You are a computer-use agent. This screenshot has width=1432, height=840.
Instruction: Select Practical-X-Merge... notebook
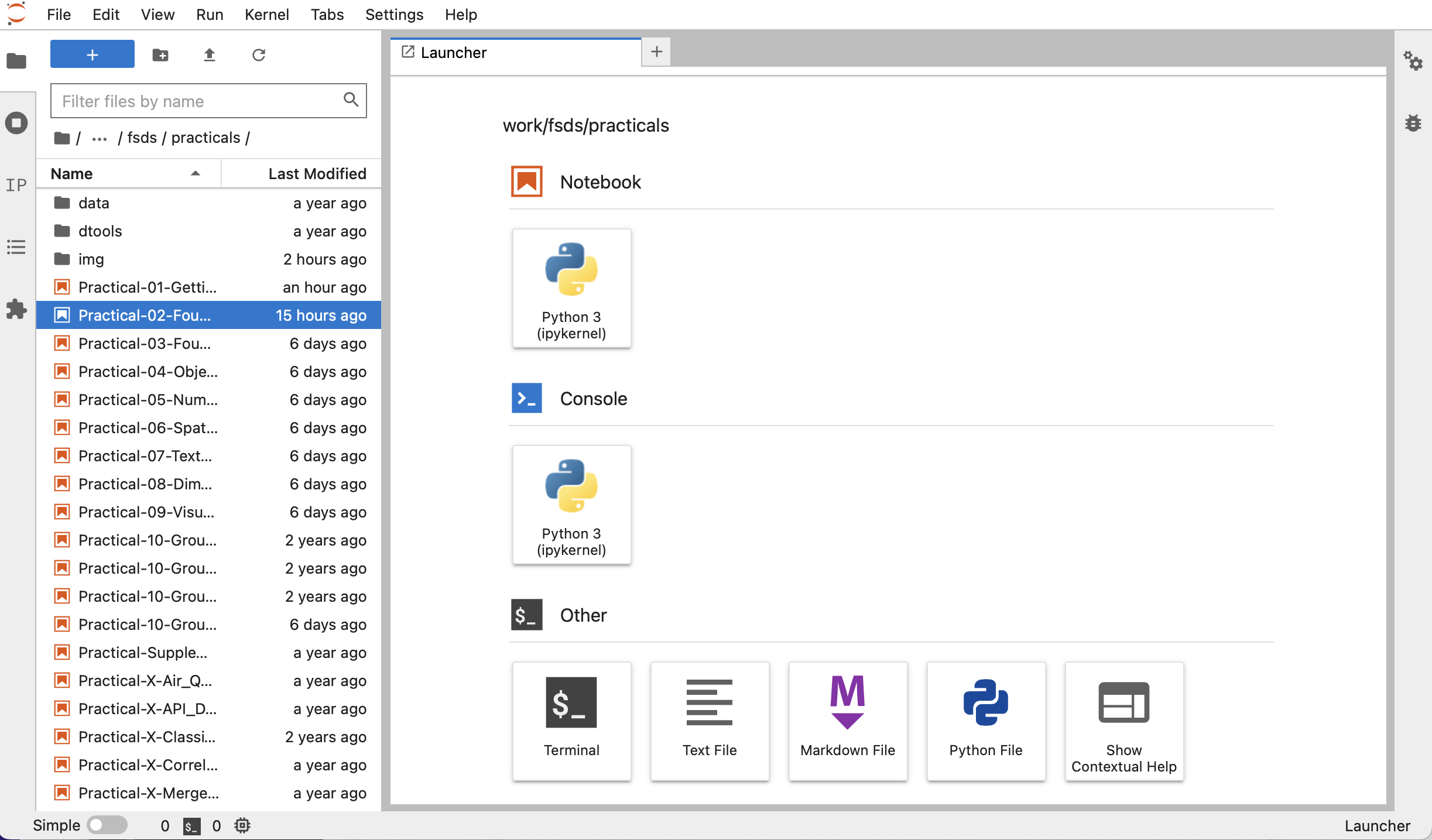click(208, 793)
